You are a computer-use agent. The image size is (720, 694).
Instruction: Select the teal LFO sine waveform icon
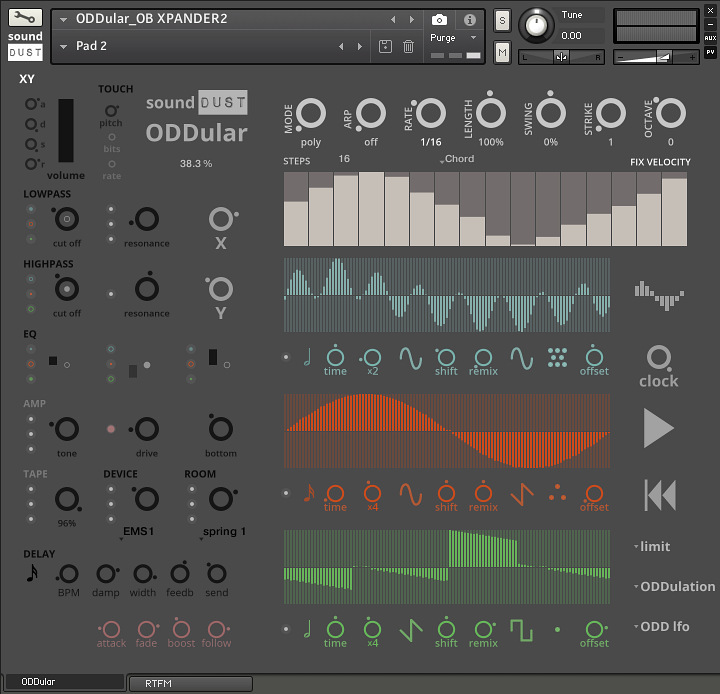click(411, 358)
